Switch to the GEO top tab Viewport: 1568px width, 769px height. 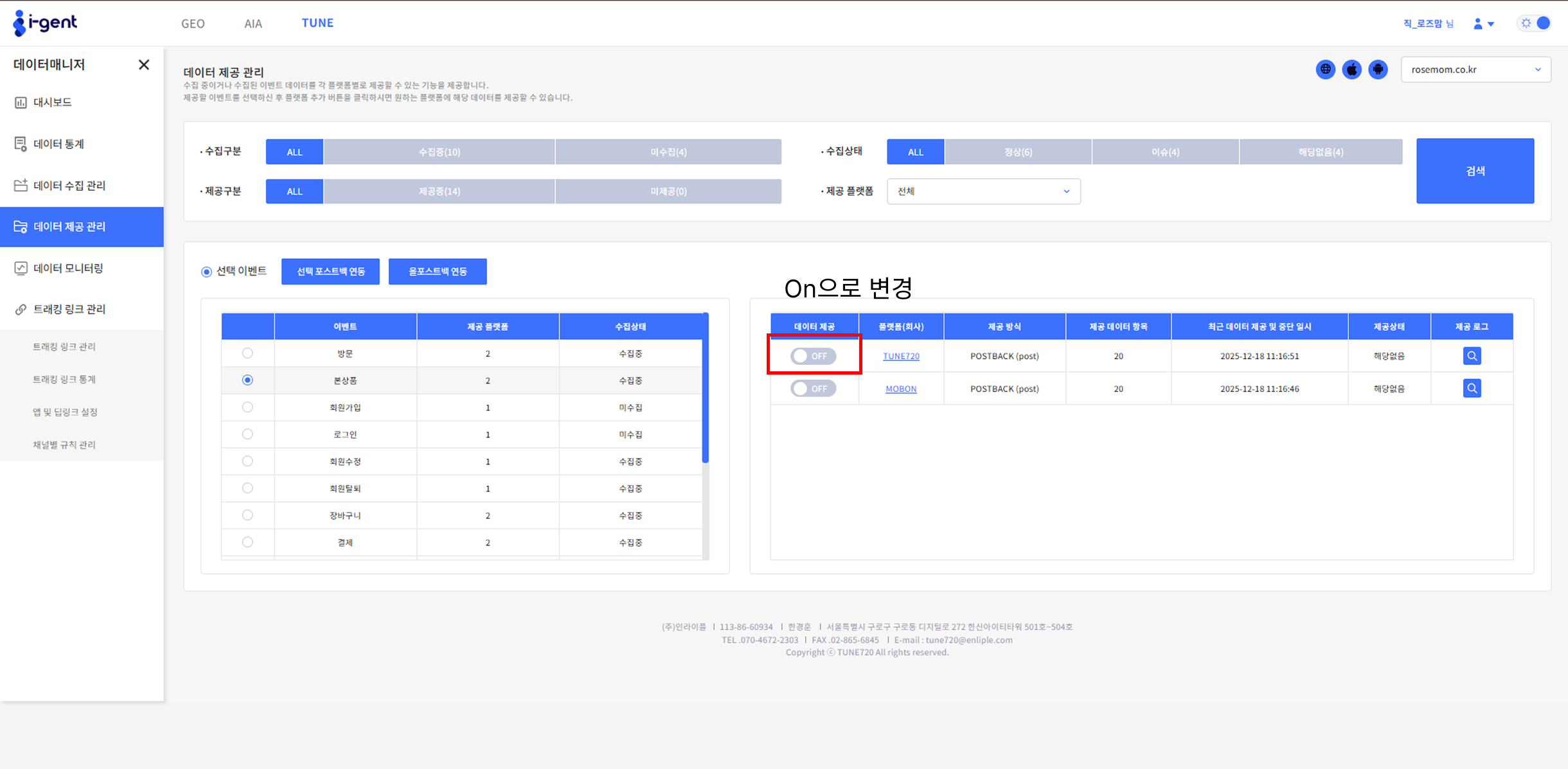(x=193, y=24)
